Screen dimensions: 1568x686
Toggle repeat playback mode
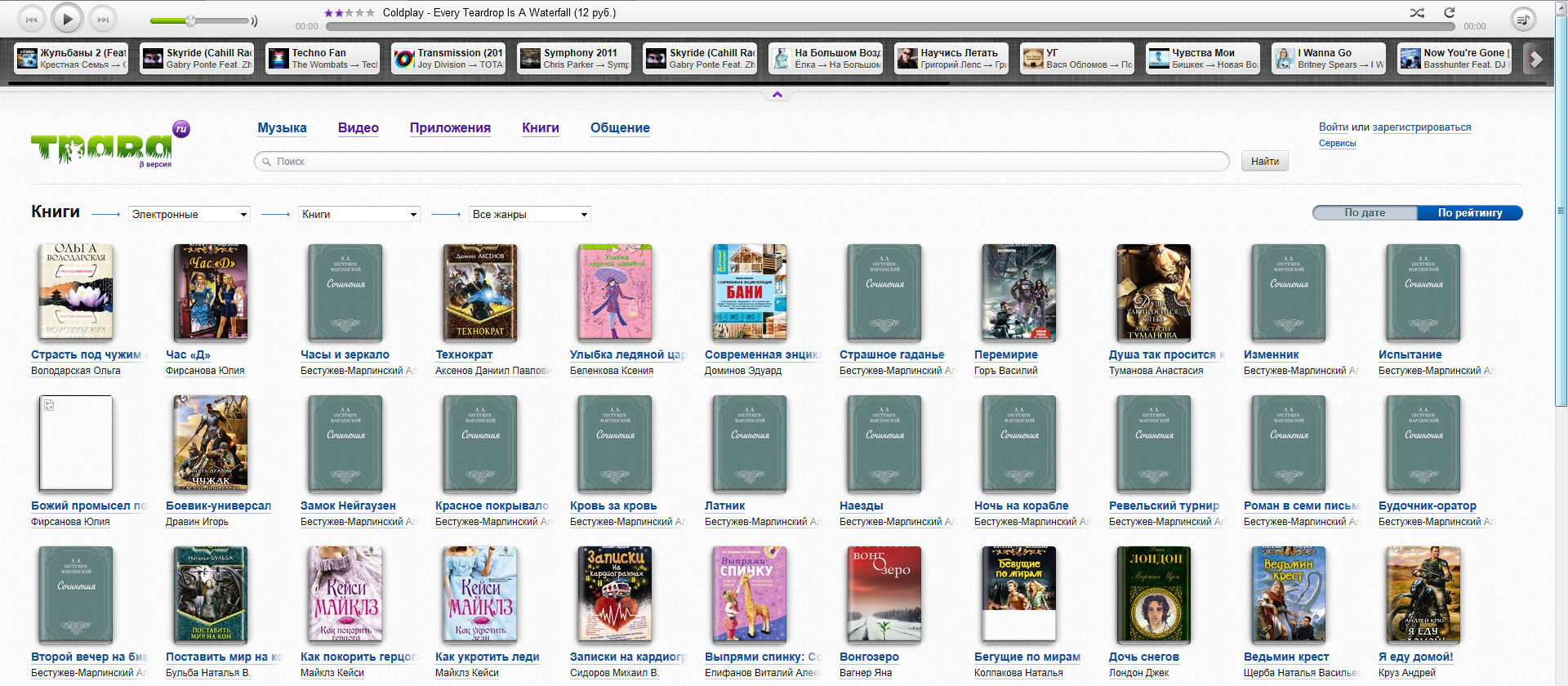point(1450,13)
